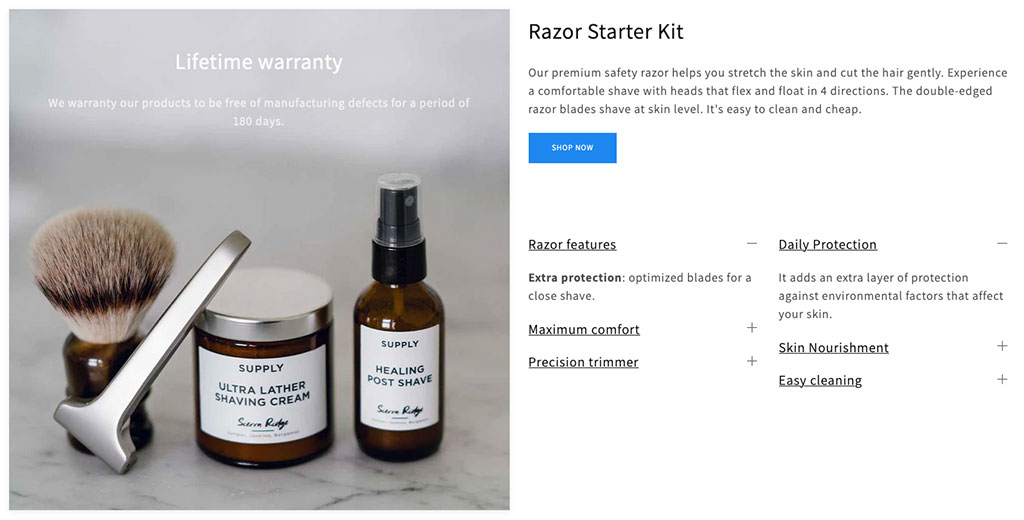This screenshot has width=1024, height=520.
Task: Collapse Razor features via the minus icon
Action: click(752, 243)
